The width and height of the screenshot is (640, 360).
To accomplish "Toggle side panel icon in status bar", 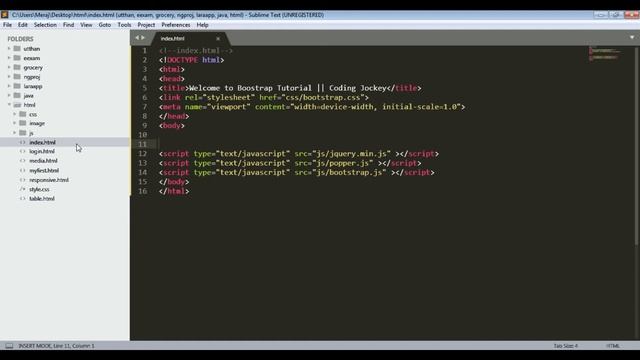I will coord(9,346).
